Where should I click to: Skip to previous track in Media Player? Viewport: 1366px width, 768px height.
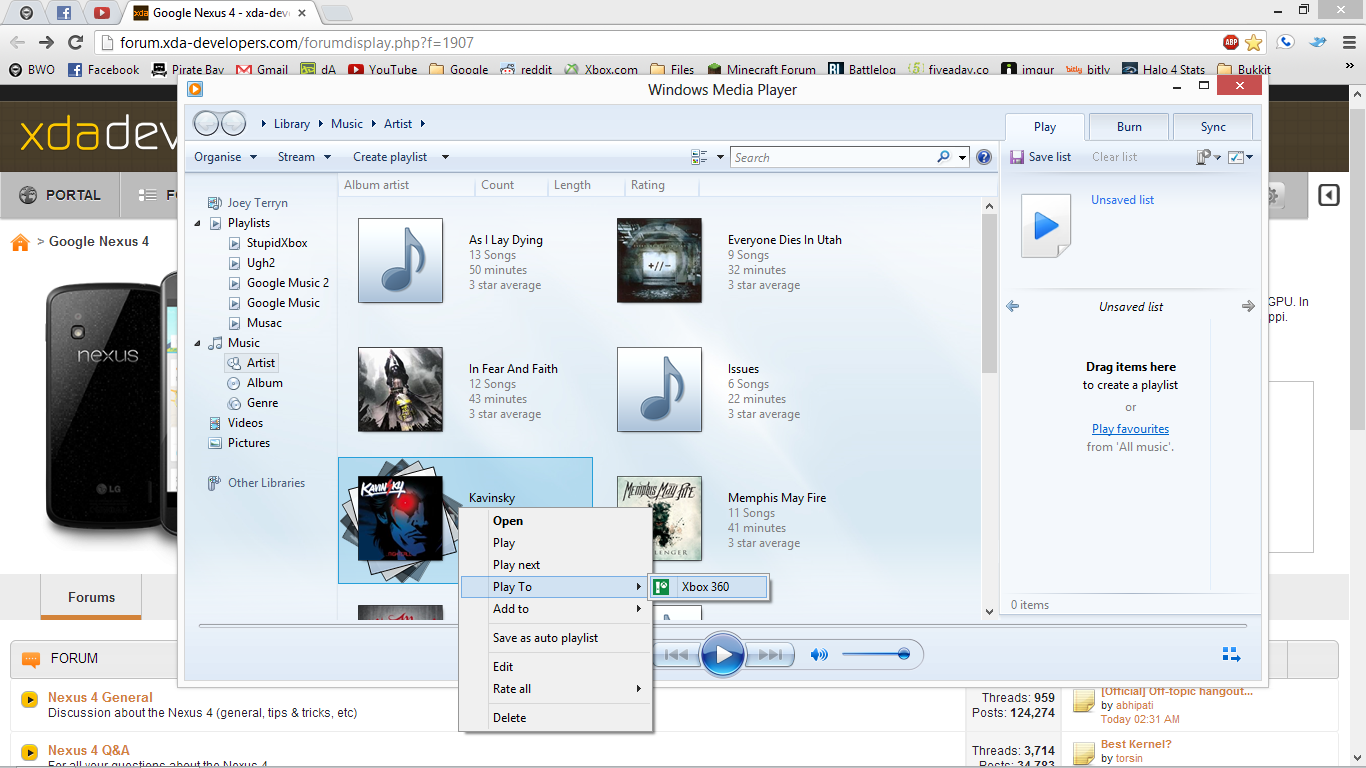click(x=677, y=655)
